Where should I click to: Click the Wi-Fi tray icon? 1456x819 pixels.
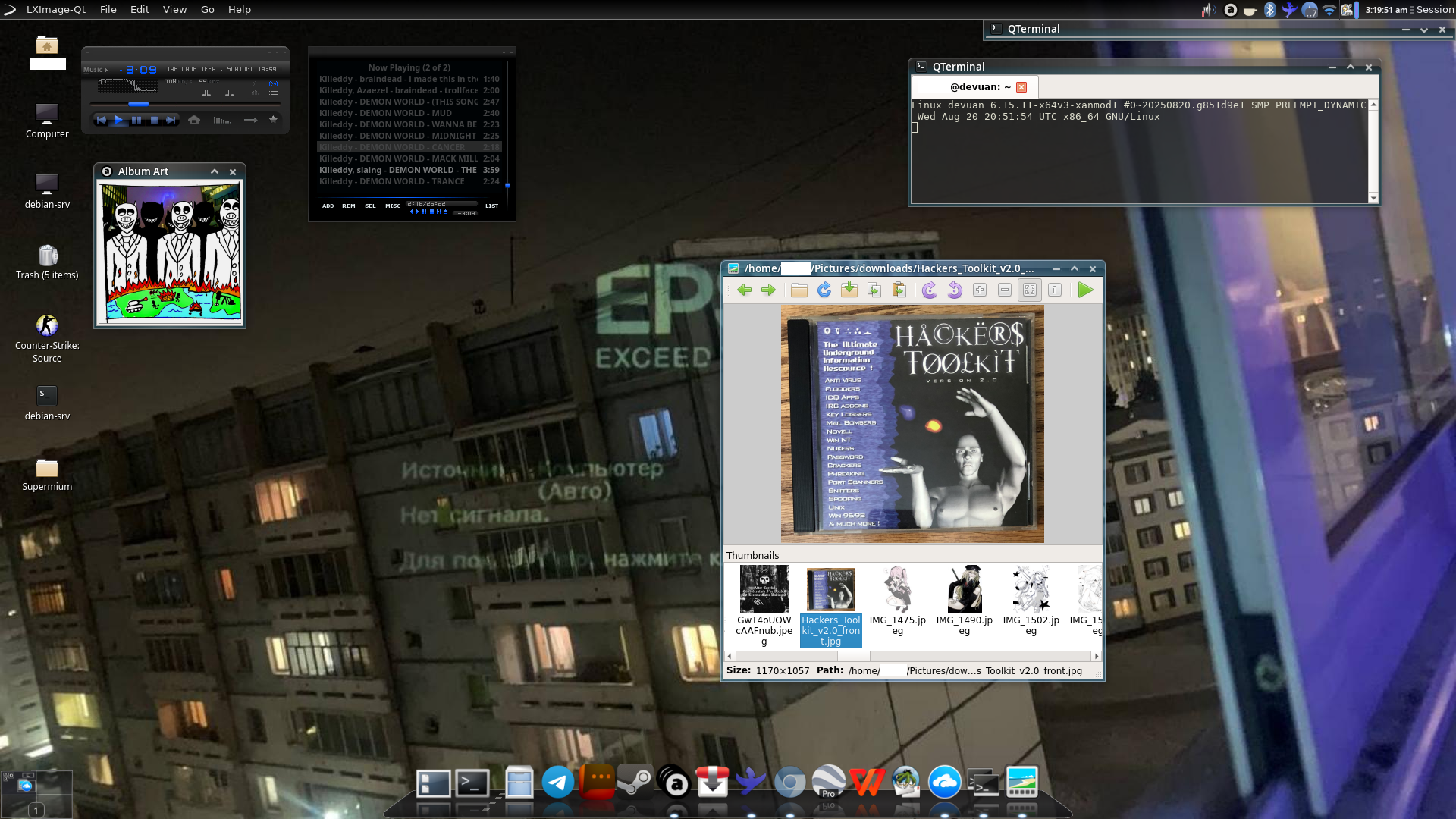pos(1329,10)
